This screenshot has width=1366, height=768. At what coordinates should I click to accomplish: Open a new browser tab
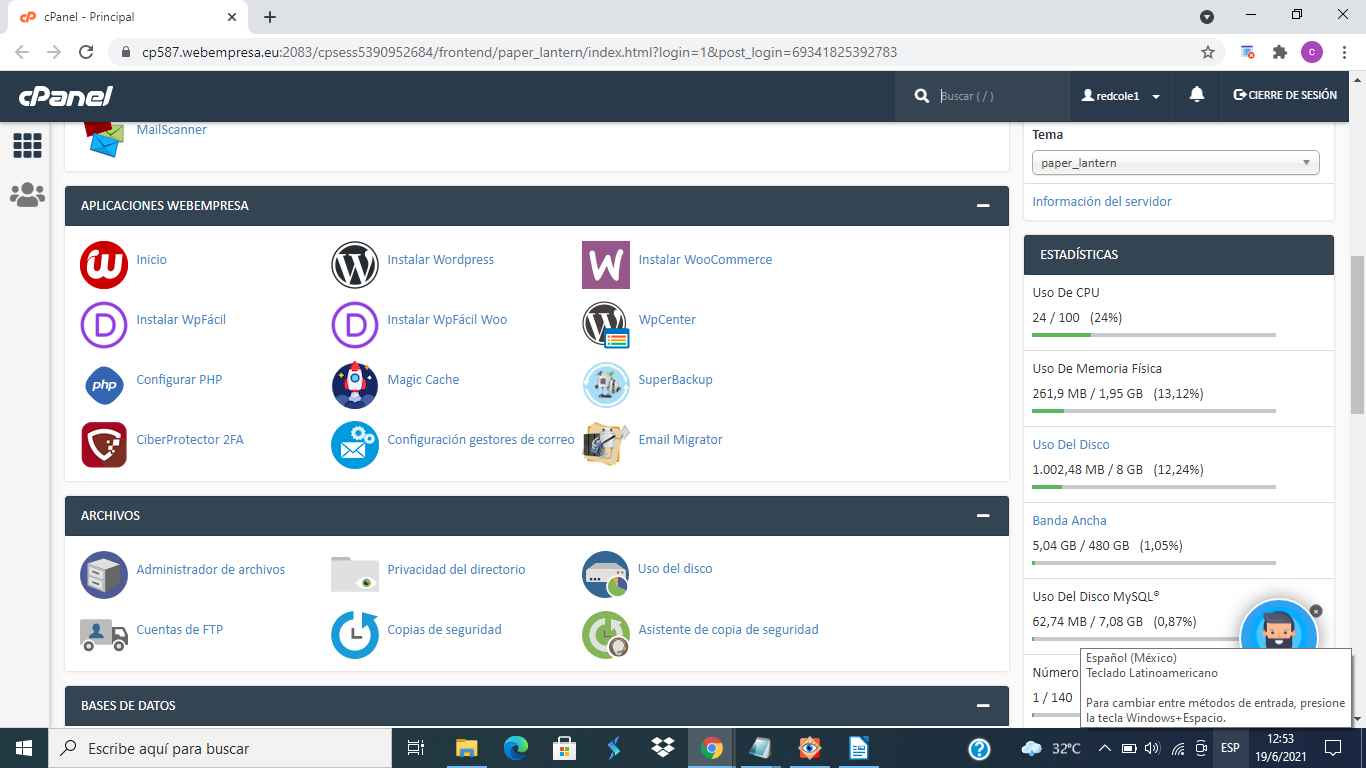click(270, 17)
